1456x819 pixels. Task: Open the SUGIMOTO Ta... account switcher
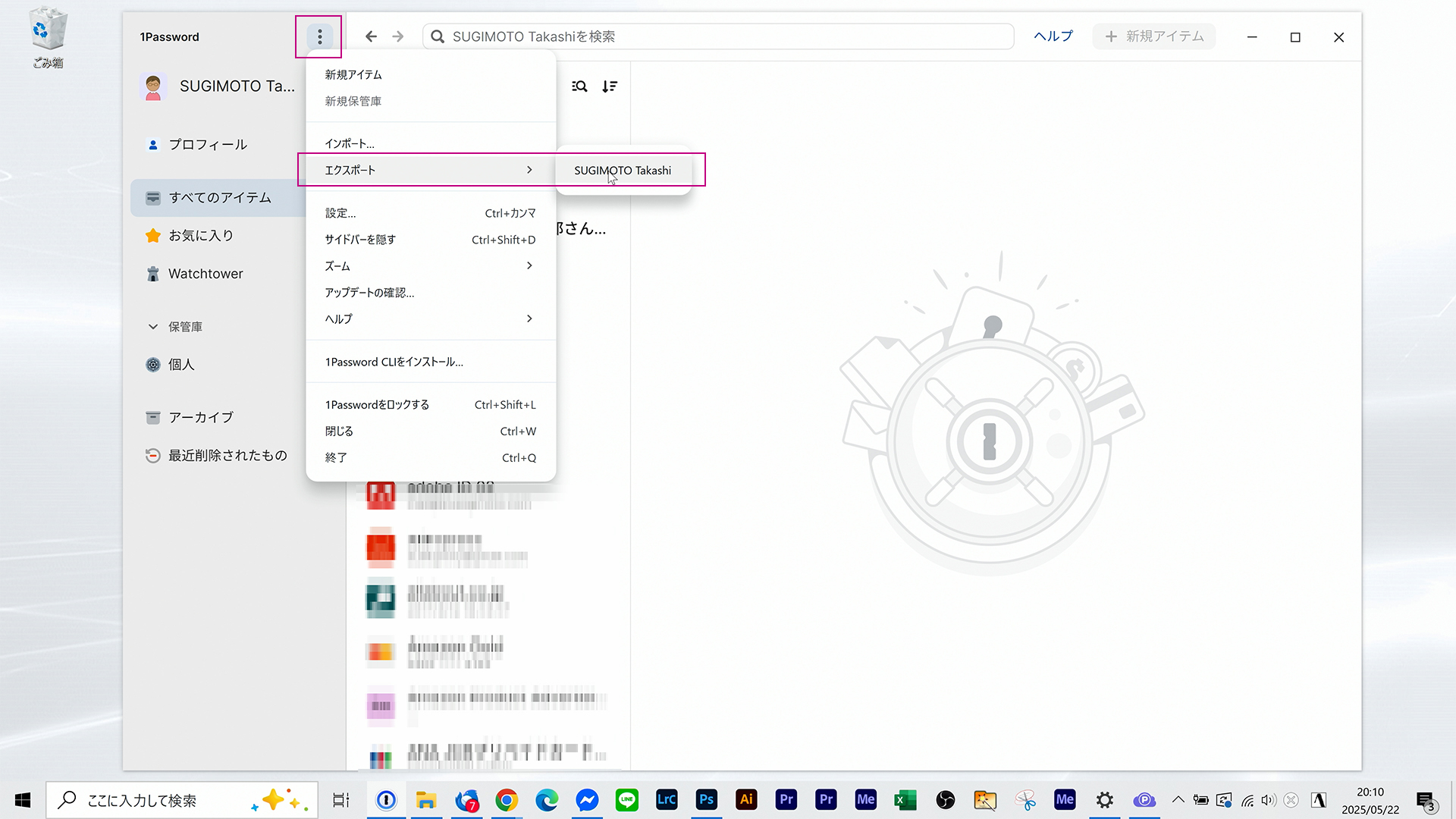coord(219,86)
